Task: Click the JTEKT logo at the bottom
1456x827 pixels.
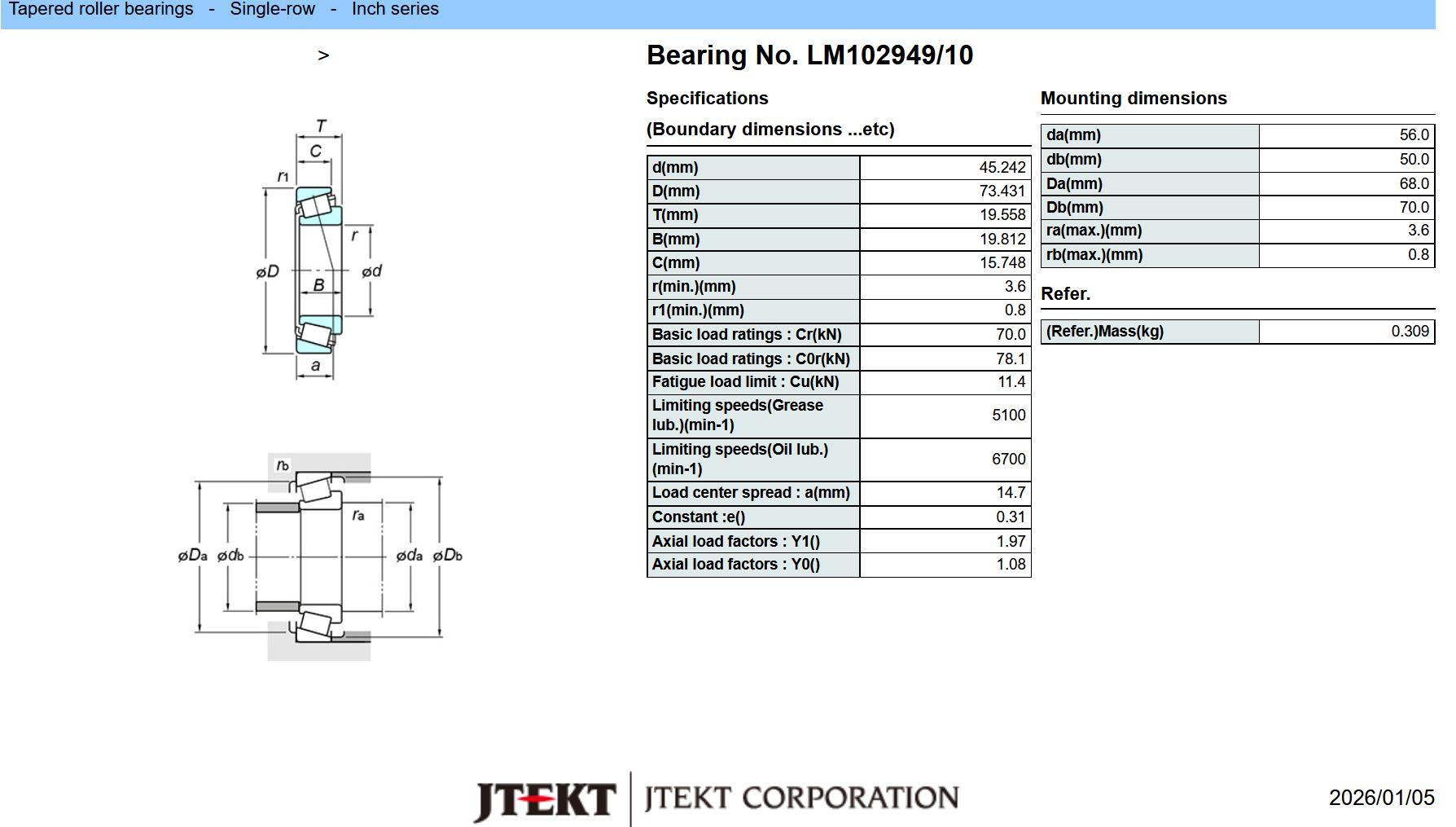Action: 544,799
